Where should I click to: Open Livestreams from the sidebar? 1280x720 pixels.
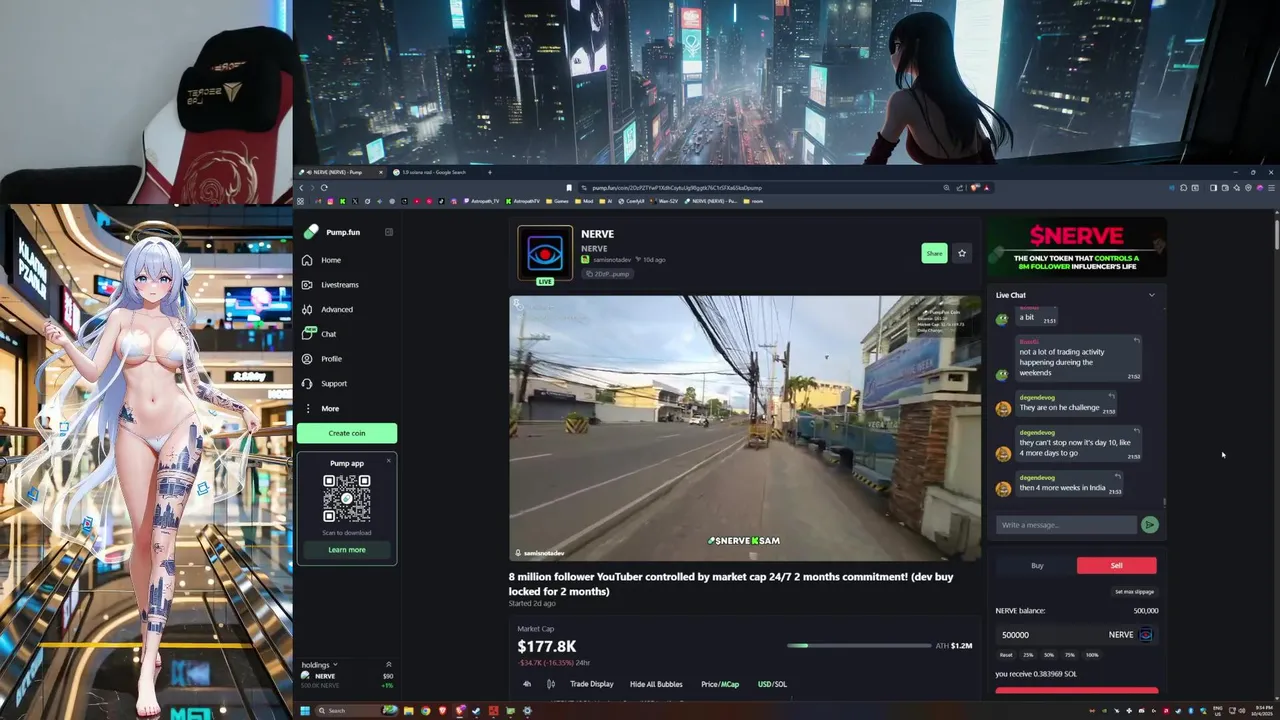pos(339,285)
